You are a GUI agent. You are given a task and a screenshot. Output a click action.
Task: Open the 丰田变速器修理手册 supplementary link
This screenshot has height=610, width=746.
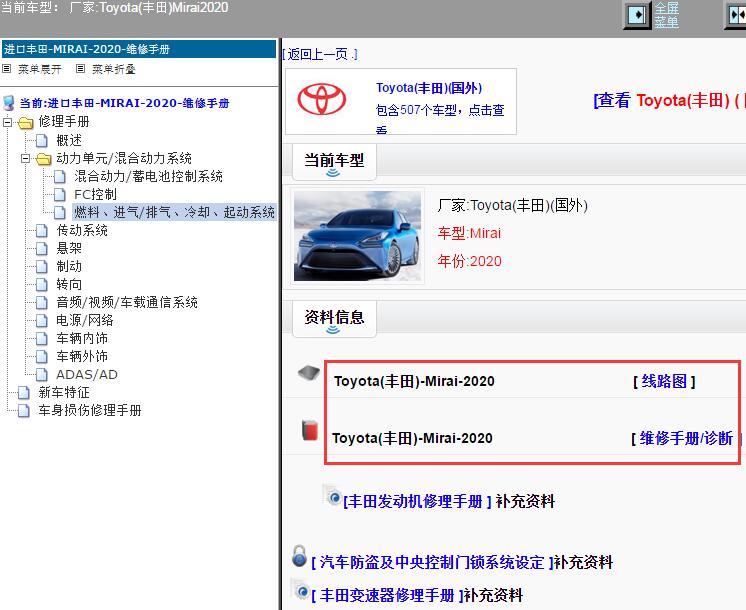387,595
